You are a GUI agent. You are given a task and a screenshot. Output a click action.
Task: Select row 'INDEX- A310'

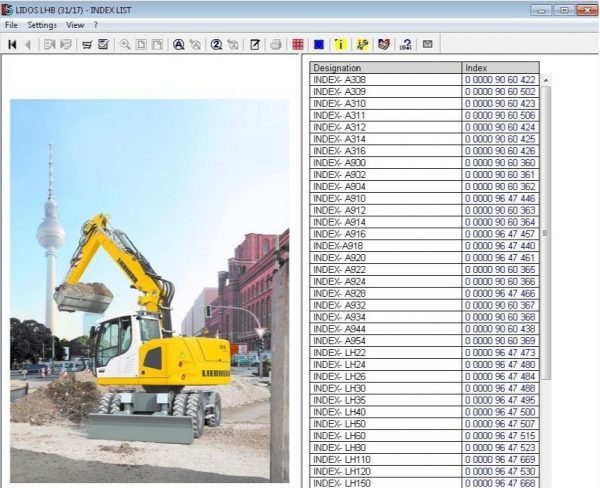(424, 103)
